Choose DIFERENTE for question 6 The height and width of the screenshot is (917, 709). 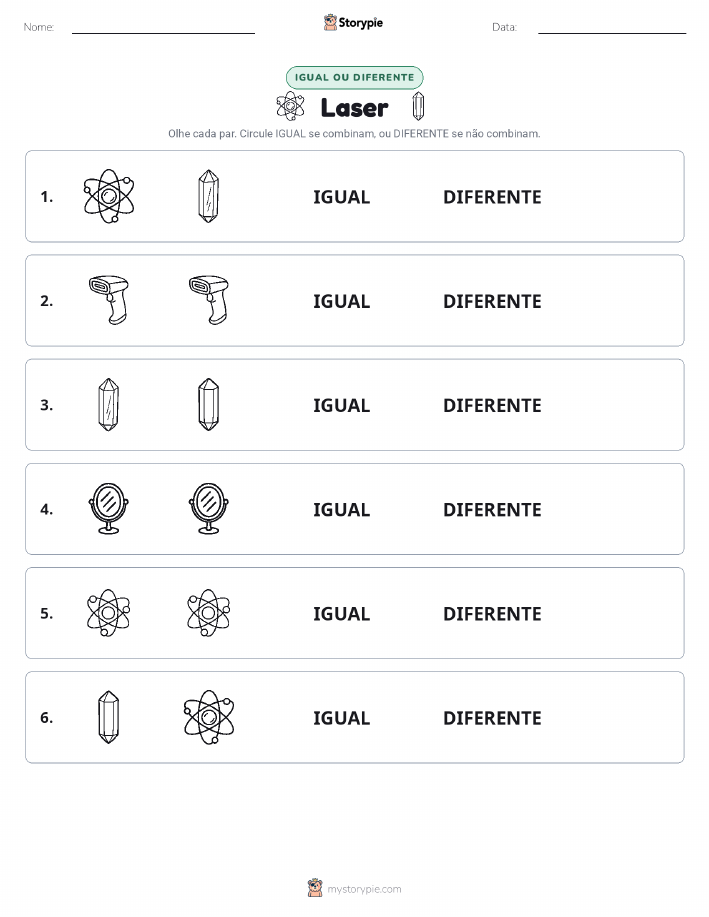tap(492, 718)
